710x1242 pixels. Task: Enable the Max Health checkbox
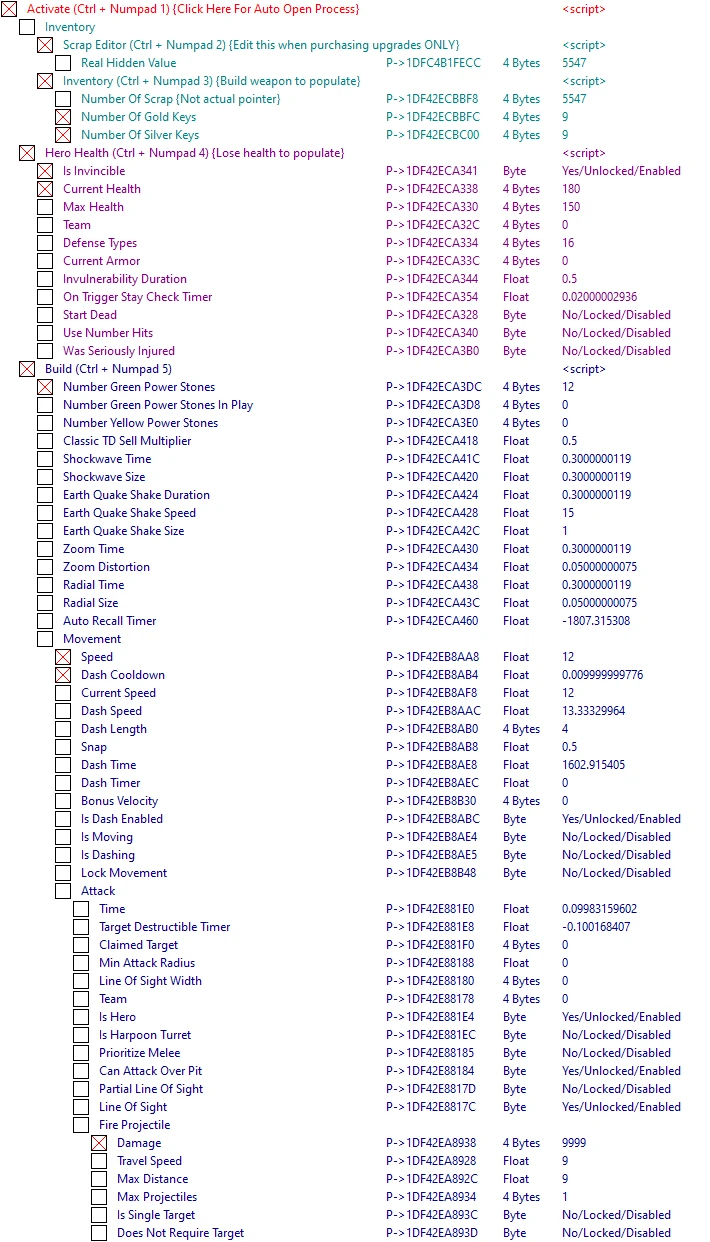[45, 207]
